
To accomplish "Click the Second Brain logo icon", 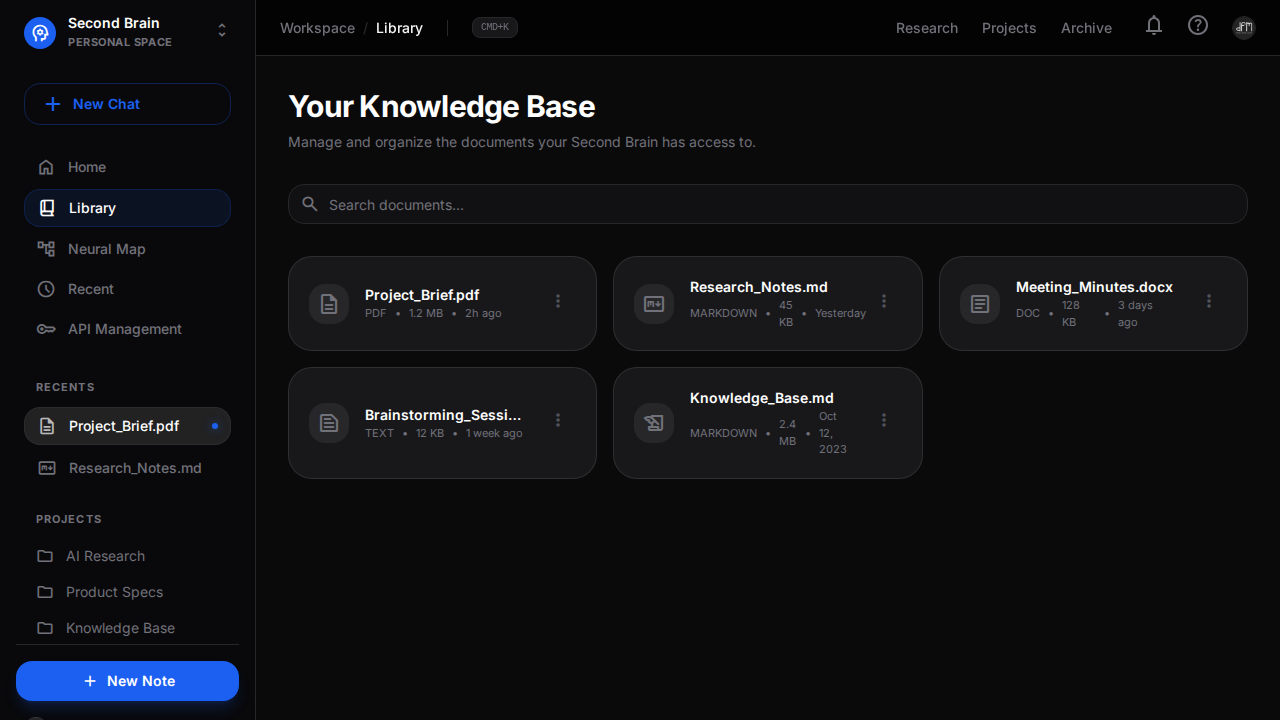I will pyautogui.click(x=40, y=32).
